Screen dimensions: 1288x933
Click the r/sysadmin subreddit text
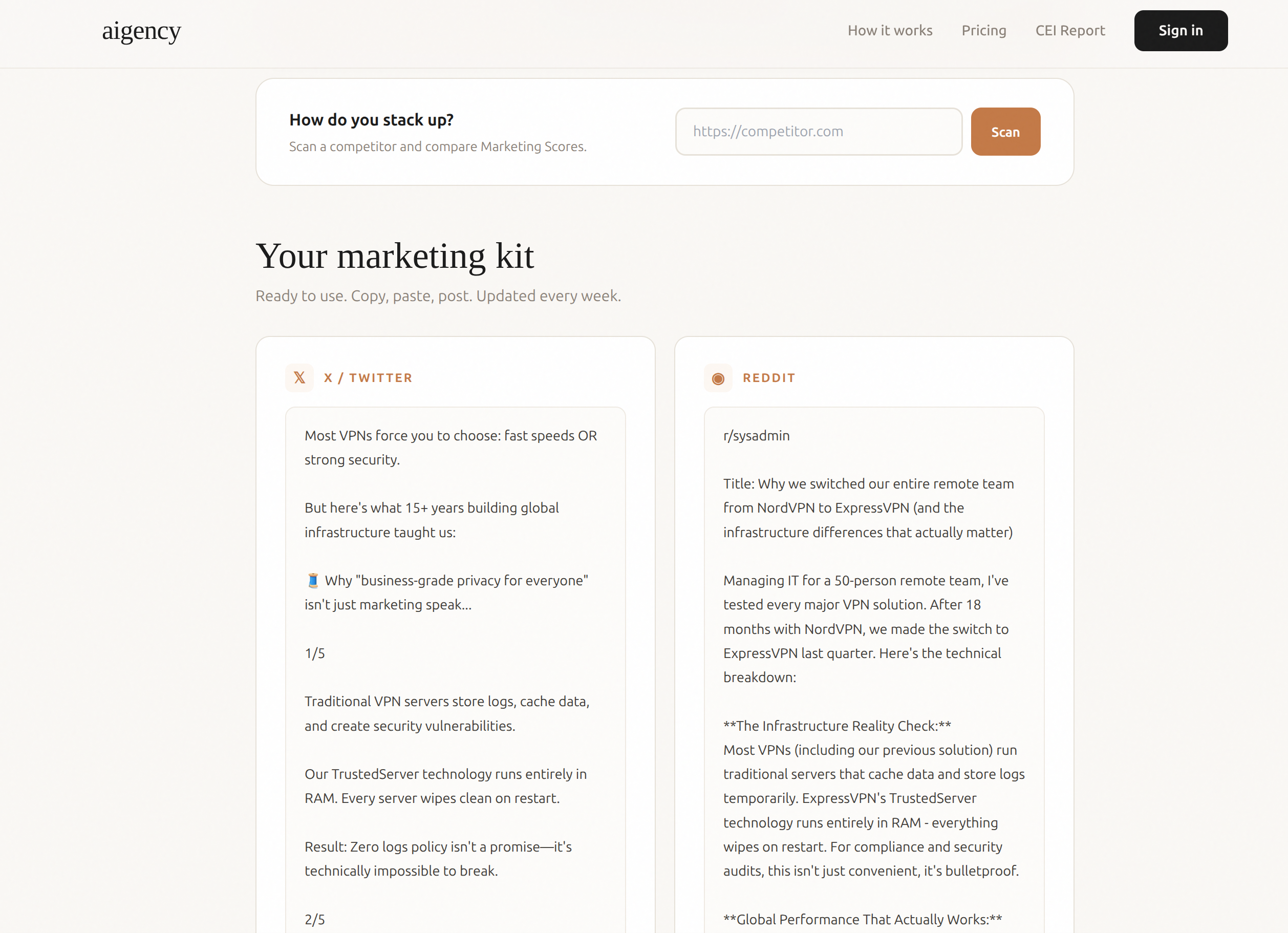point(756,436)
